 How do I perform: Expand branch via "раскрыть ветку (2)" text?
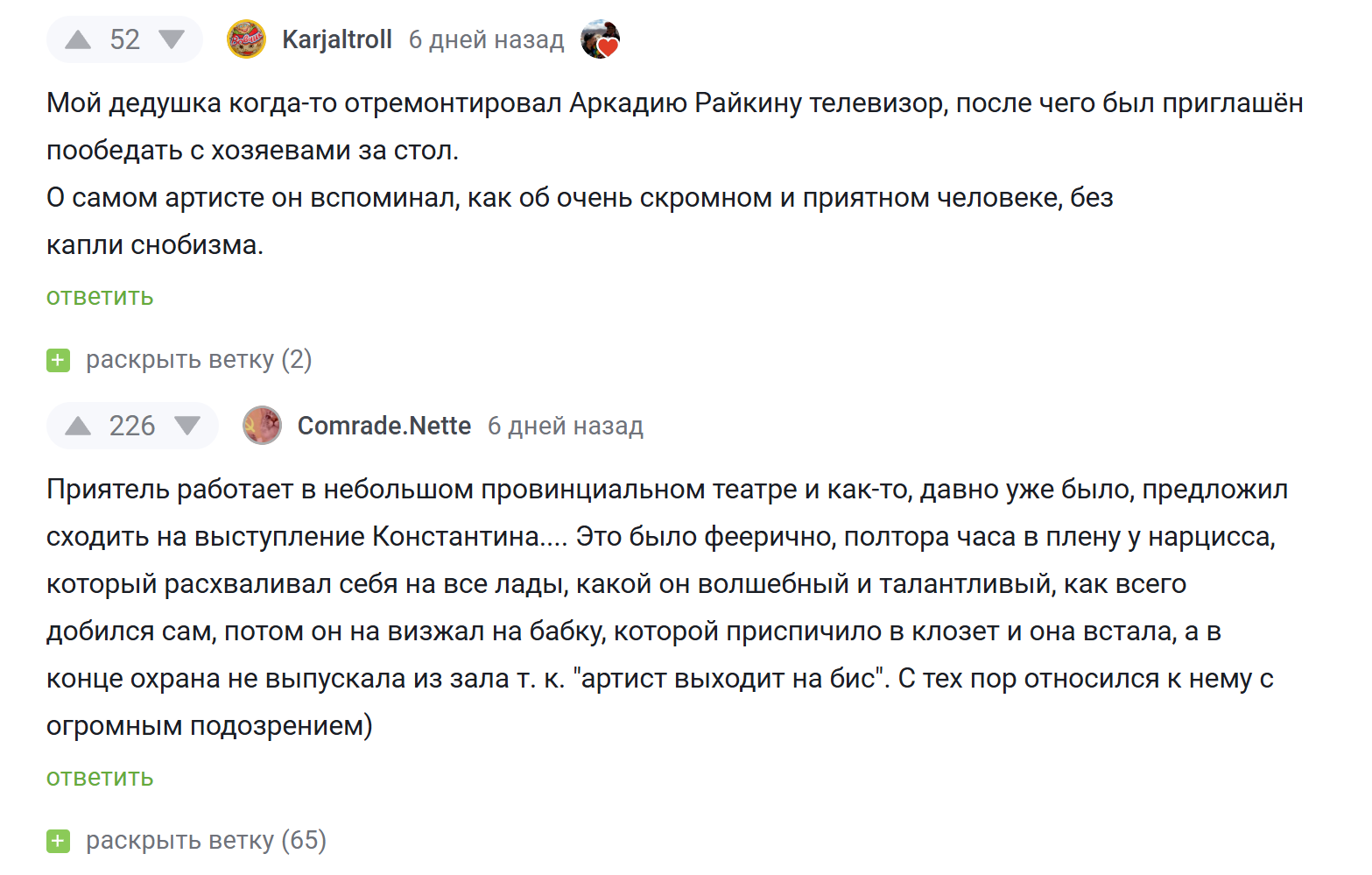point(199,360)
